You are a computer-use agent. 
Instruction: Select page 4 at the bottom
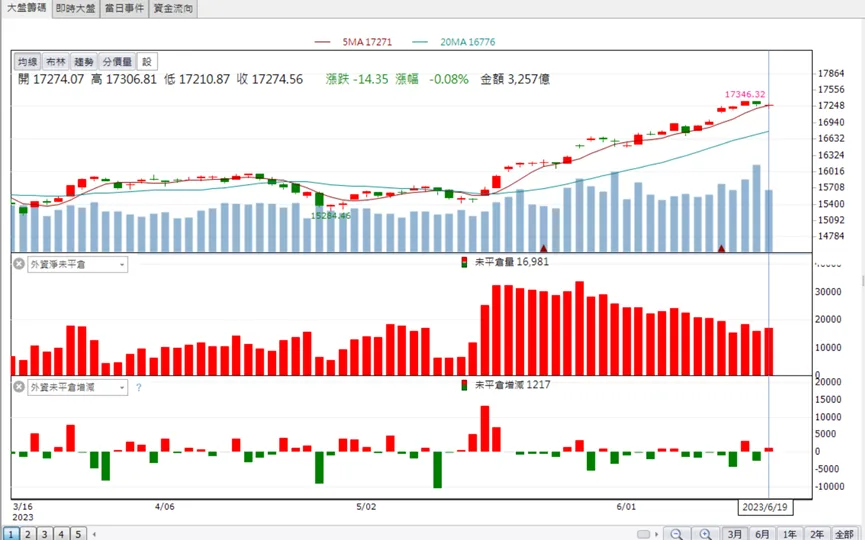coord(61,534)
